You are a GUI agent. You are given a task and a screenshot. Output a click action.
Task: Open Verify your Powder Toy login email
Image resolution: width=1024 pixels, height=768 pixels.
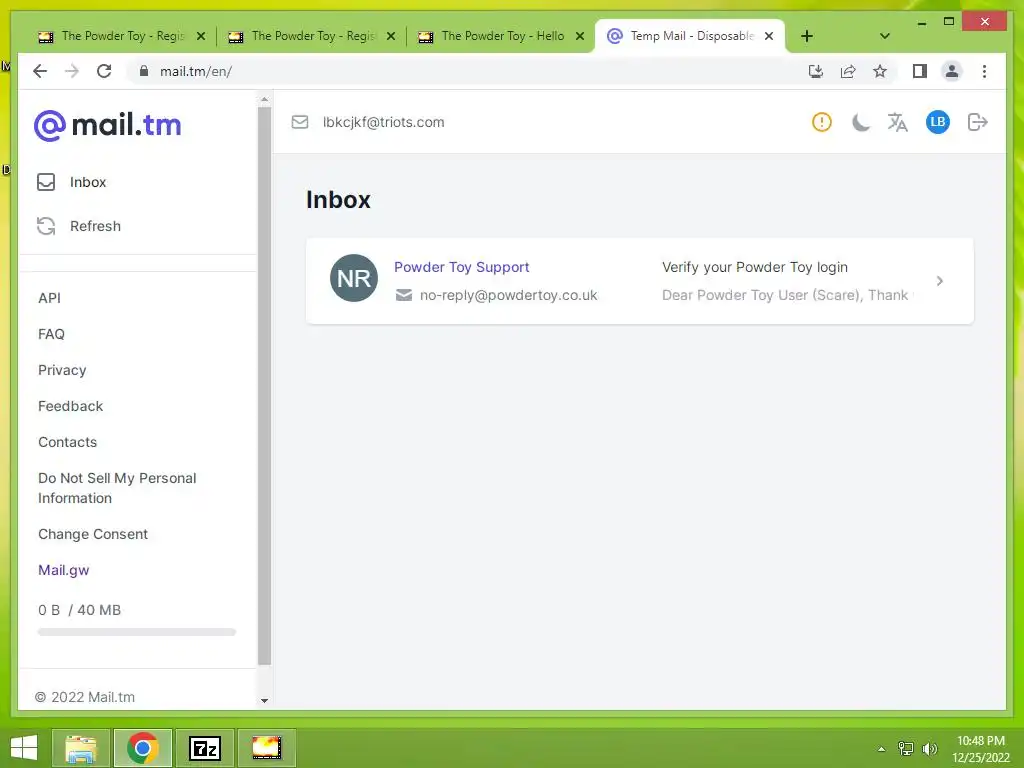coord(755,267)
